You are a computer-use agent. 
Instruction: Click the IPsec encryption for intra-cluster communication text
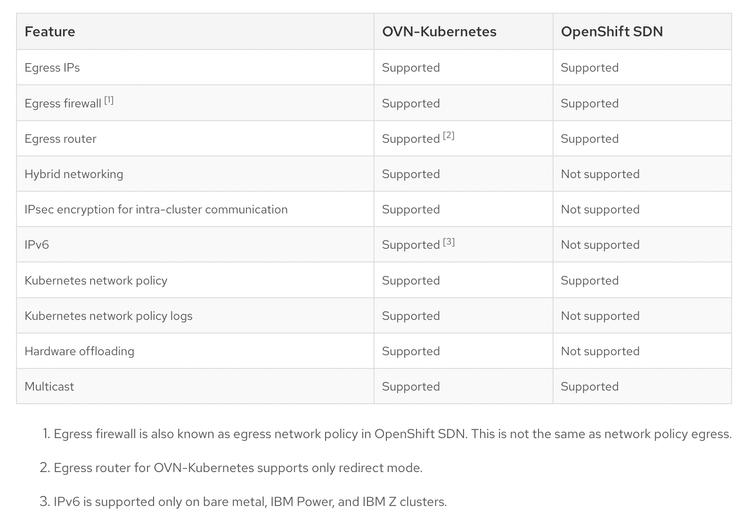pyautogui.click(x=156, y=210)
